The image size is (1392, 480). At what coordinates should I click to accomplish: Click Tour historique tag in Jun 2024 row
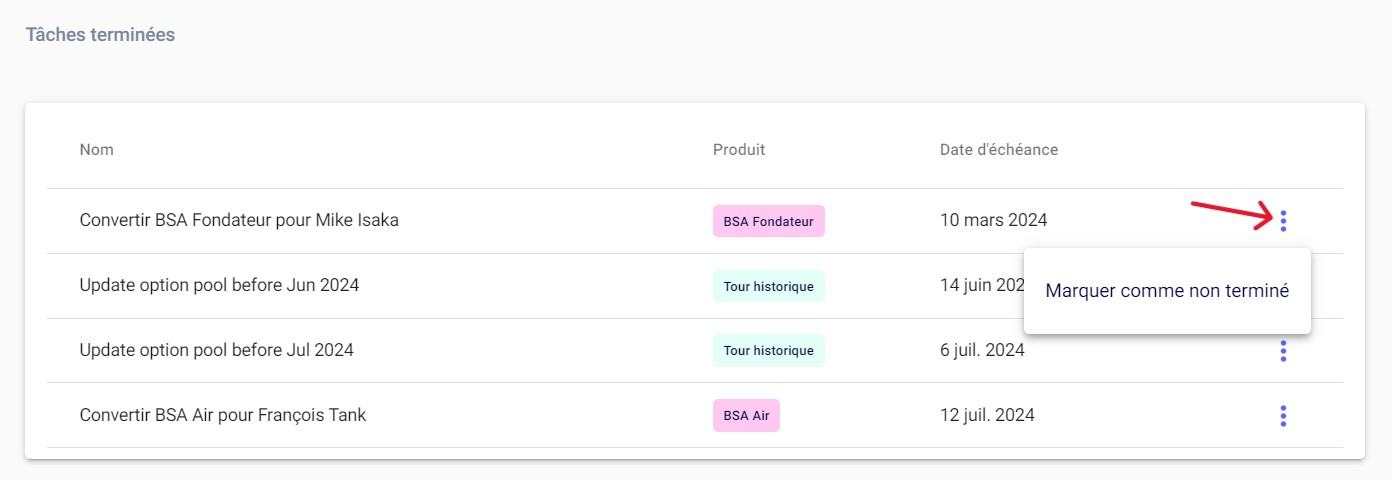(768, 286)
